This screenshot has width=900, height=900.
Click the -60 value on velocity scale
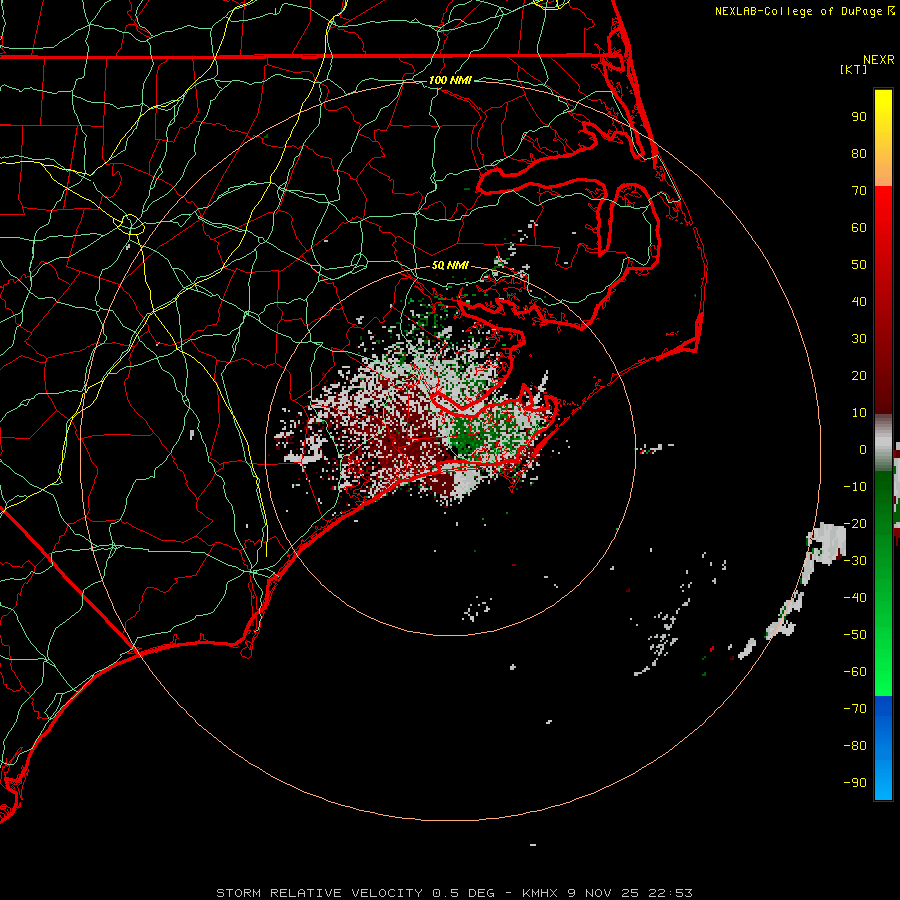coord(855,672)
